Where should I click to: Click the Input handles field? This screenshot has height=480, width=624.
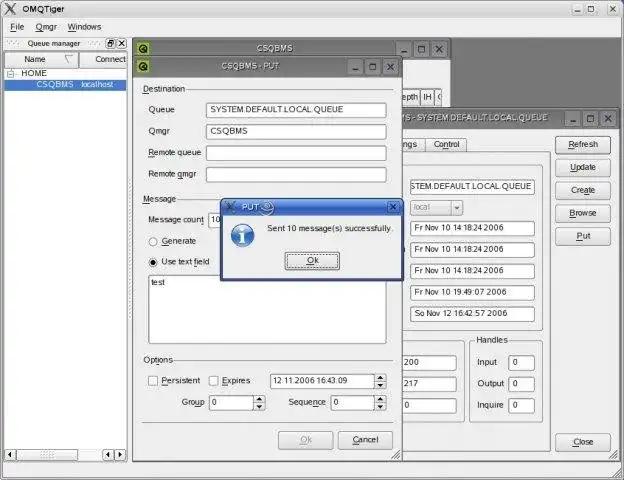521,363
